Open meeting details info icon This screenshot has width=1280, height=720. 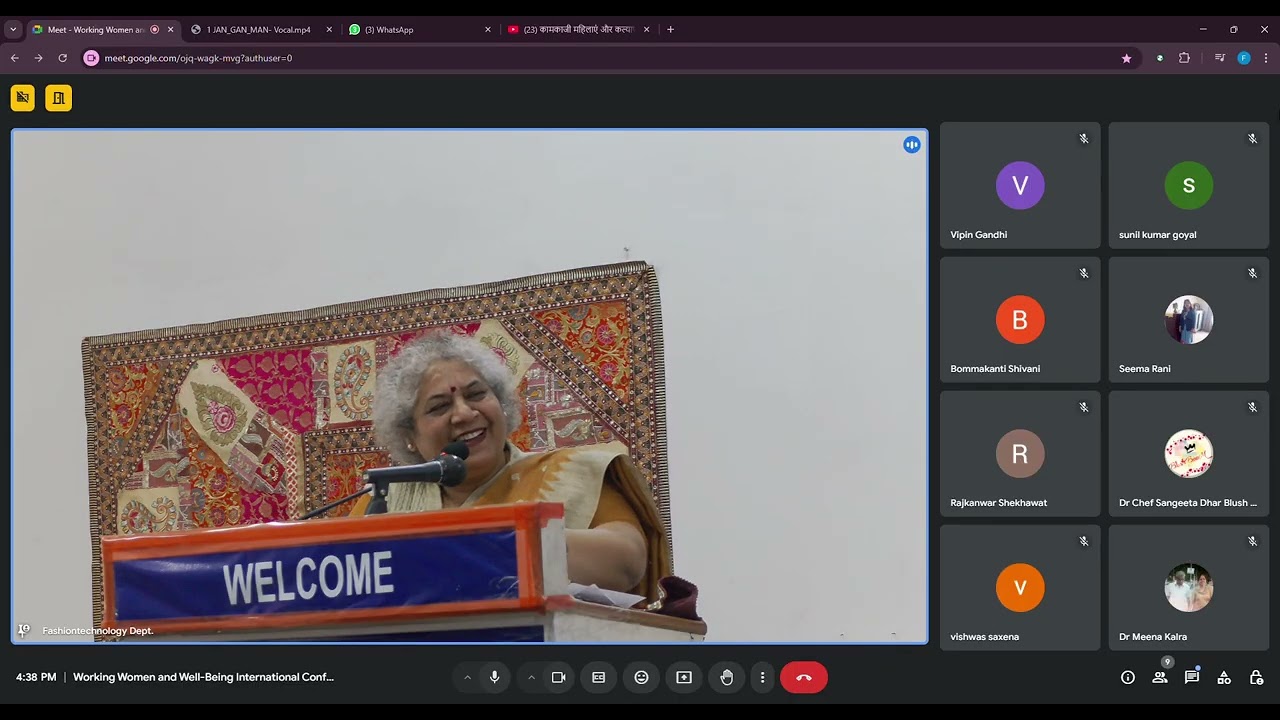1128,677
